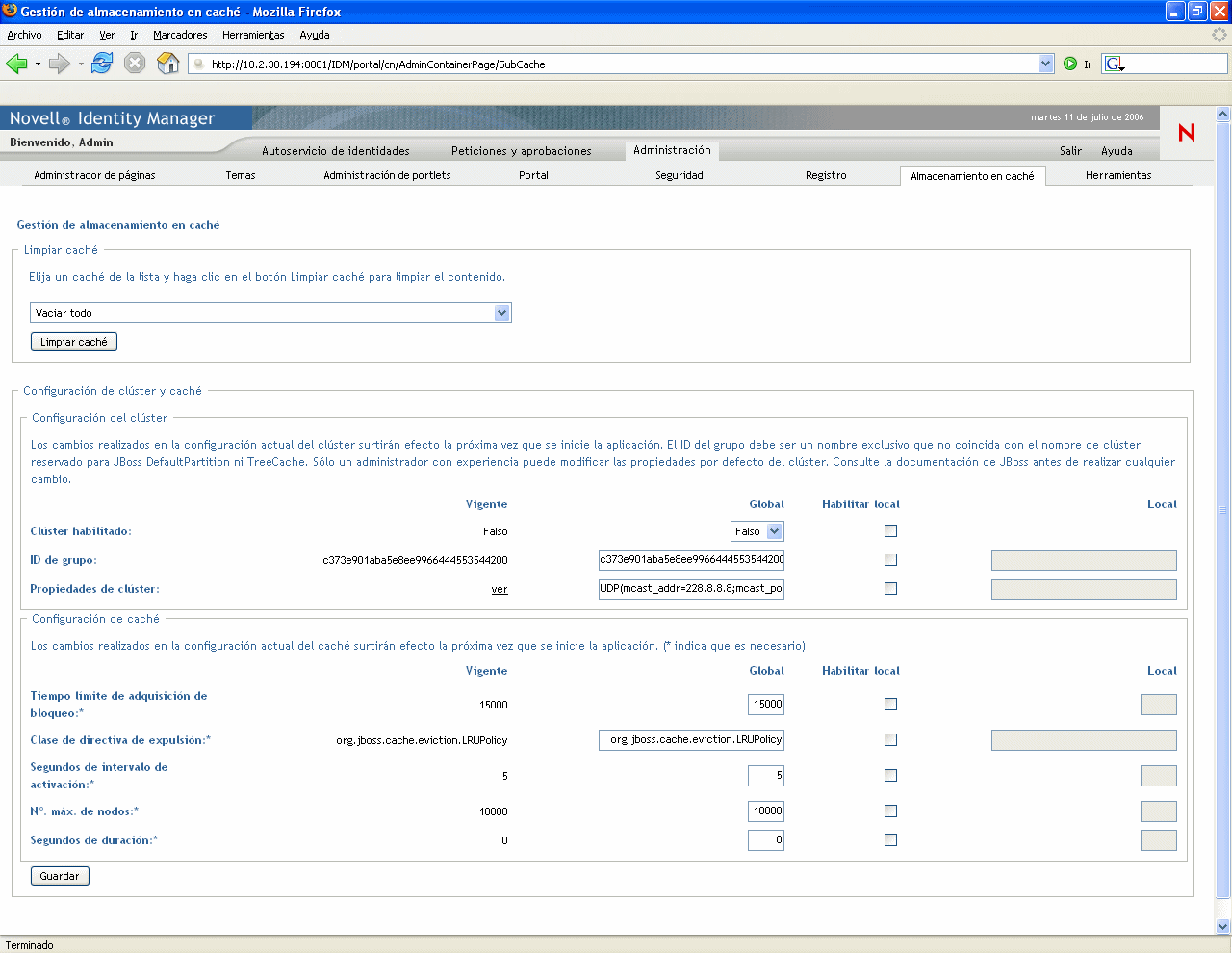Click the green Ir go icon
1232x953 pixels.
click(1070, 64)
